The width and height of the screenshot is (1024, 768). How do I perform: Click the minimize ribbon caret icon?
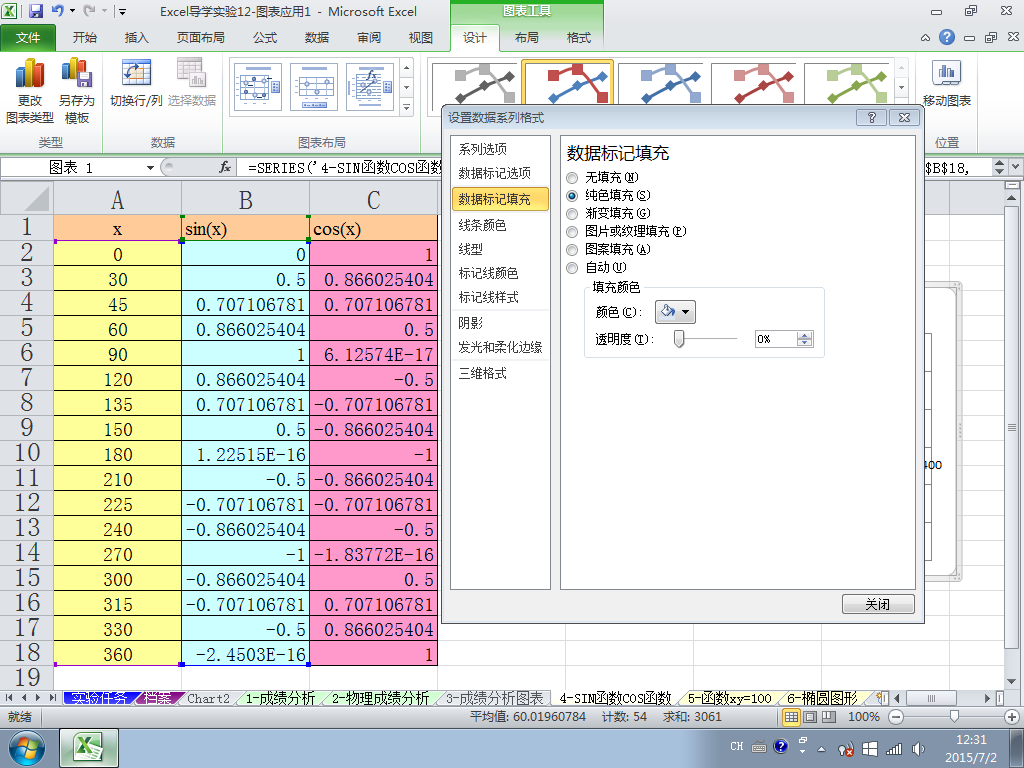click(x=925, y=38)
